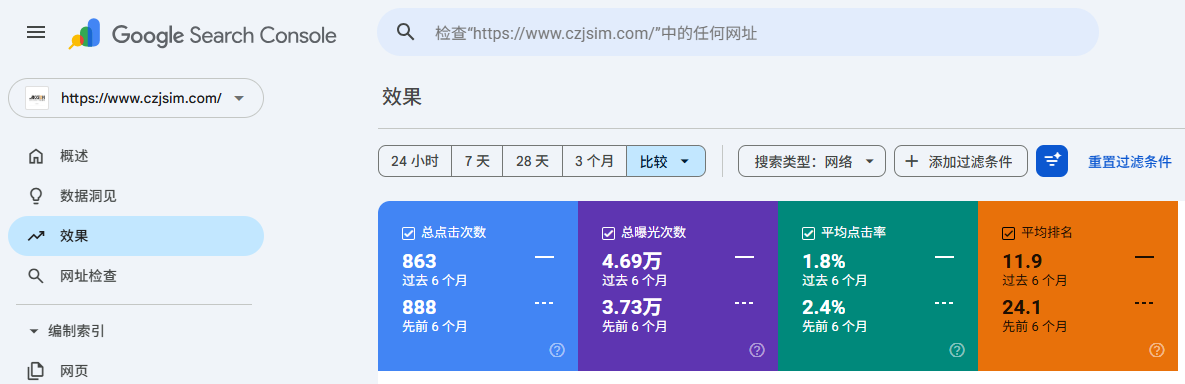The width and height of the screenshot is (1185, 384).
Task: Open the hamburger main menu
Action: 36,32
